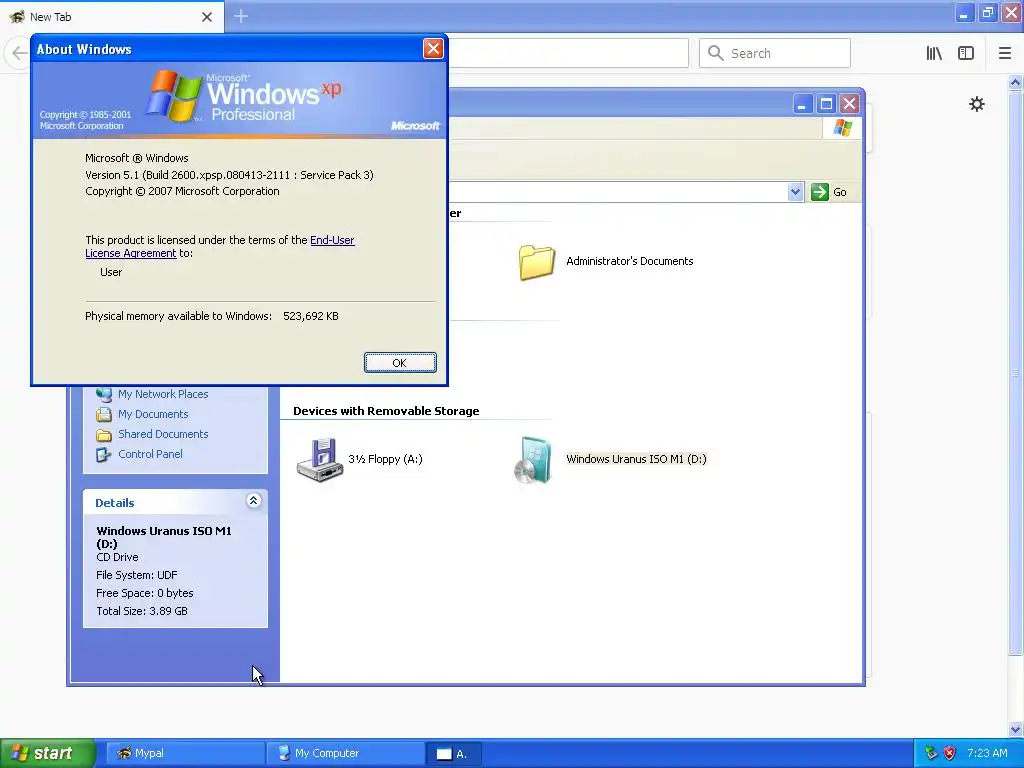
Task: Select Windows Uranus ISO M1 (D:) drive icon
Action: 533,460
